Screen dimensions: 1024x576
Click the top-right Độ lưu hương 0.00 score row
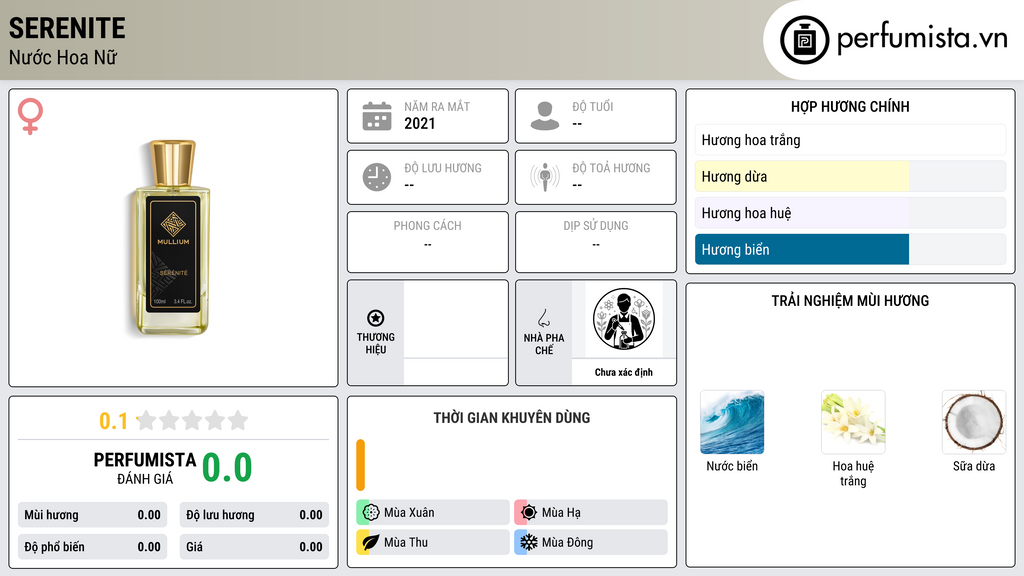[x=254, y=515]
